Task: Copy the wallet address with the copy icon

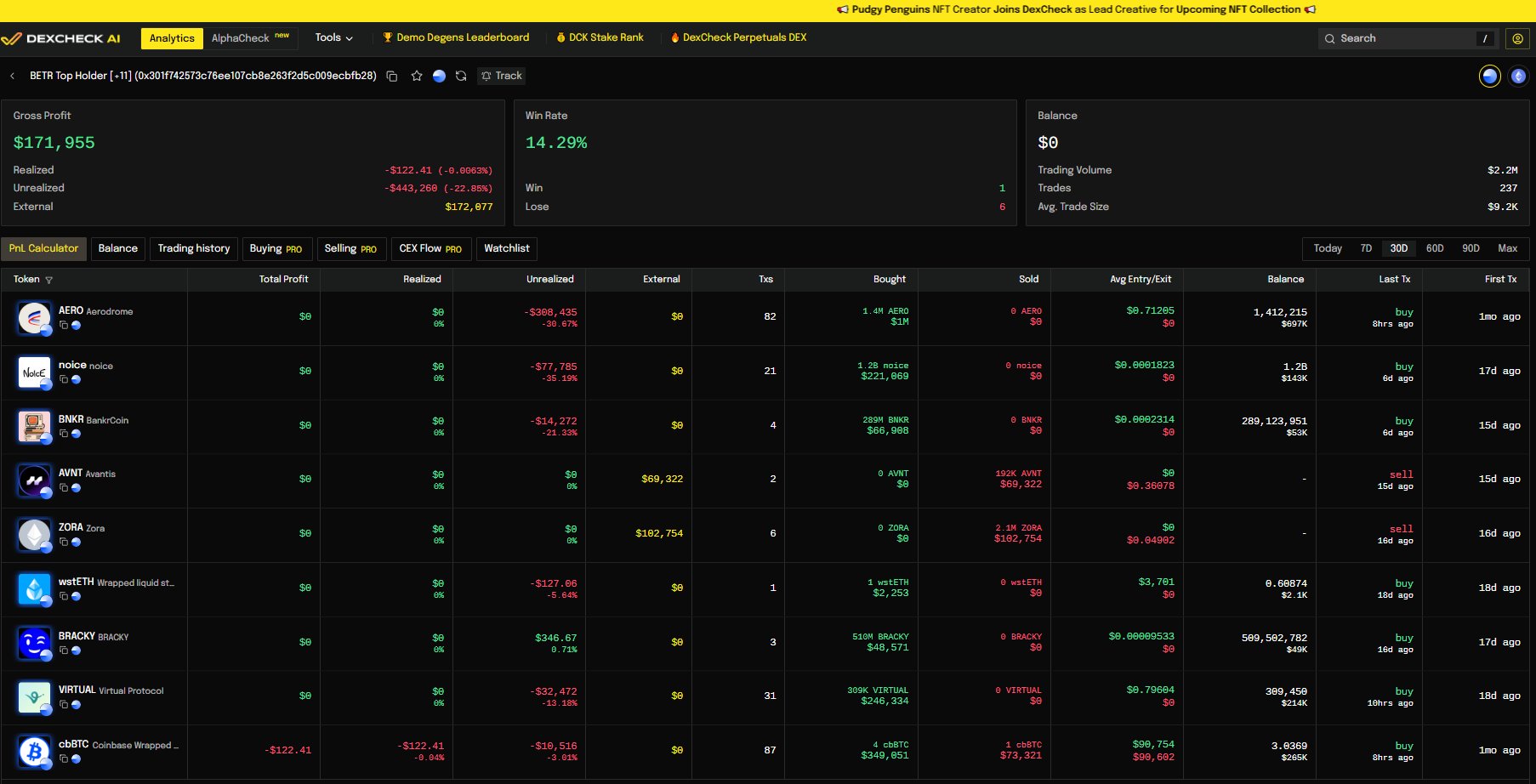Action: click(392, 76)
